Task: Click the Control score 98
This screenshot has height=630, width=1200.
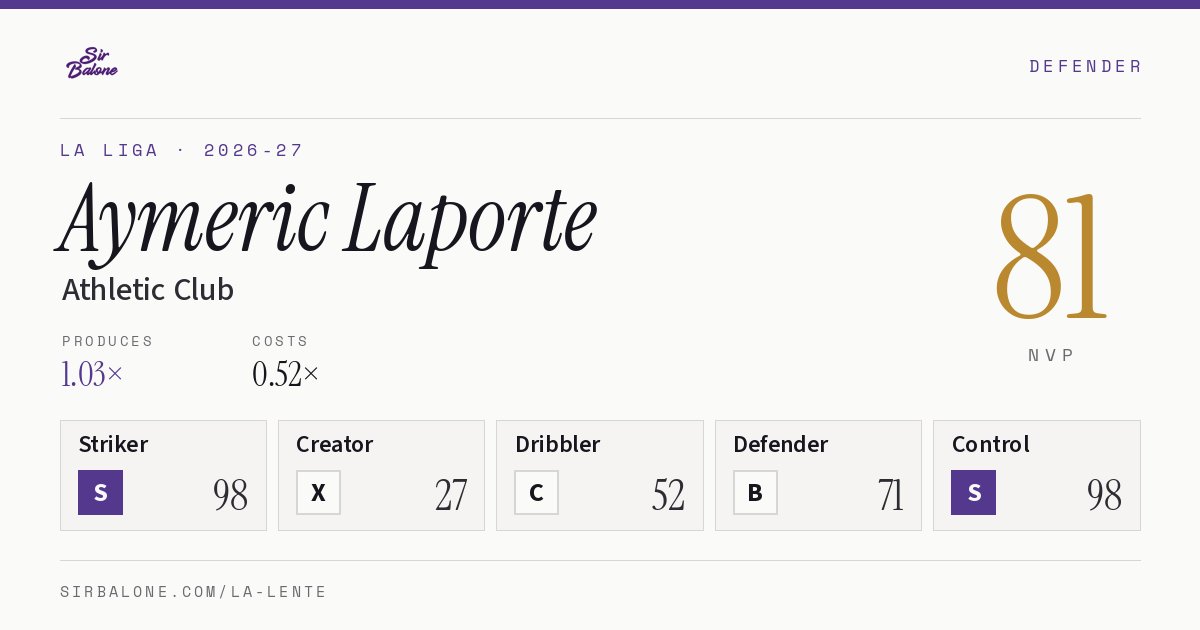Action: click(1104, 495)
